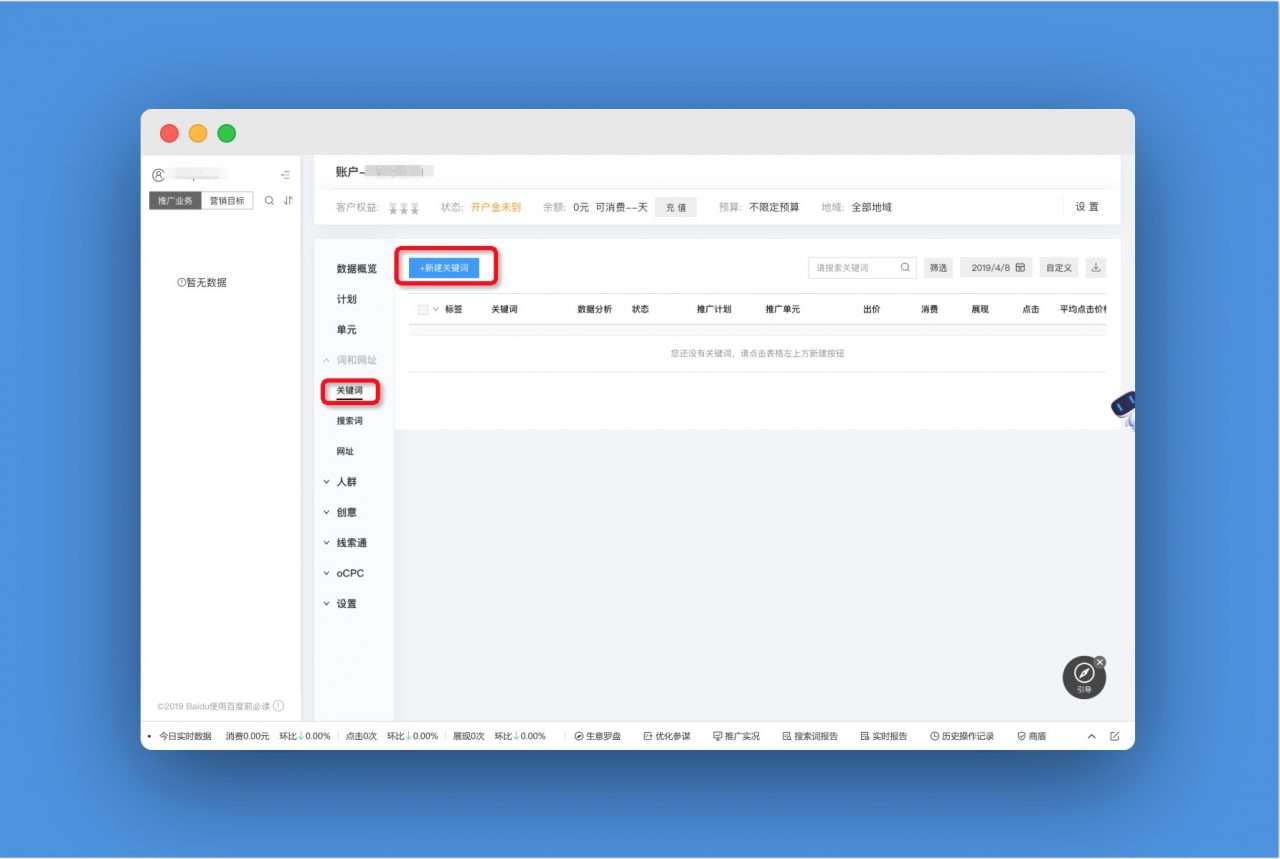1280x859 pixels.
Task: Open the 2019/4/8 date picker
Action: click(997, 268)
